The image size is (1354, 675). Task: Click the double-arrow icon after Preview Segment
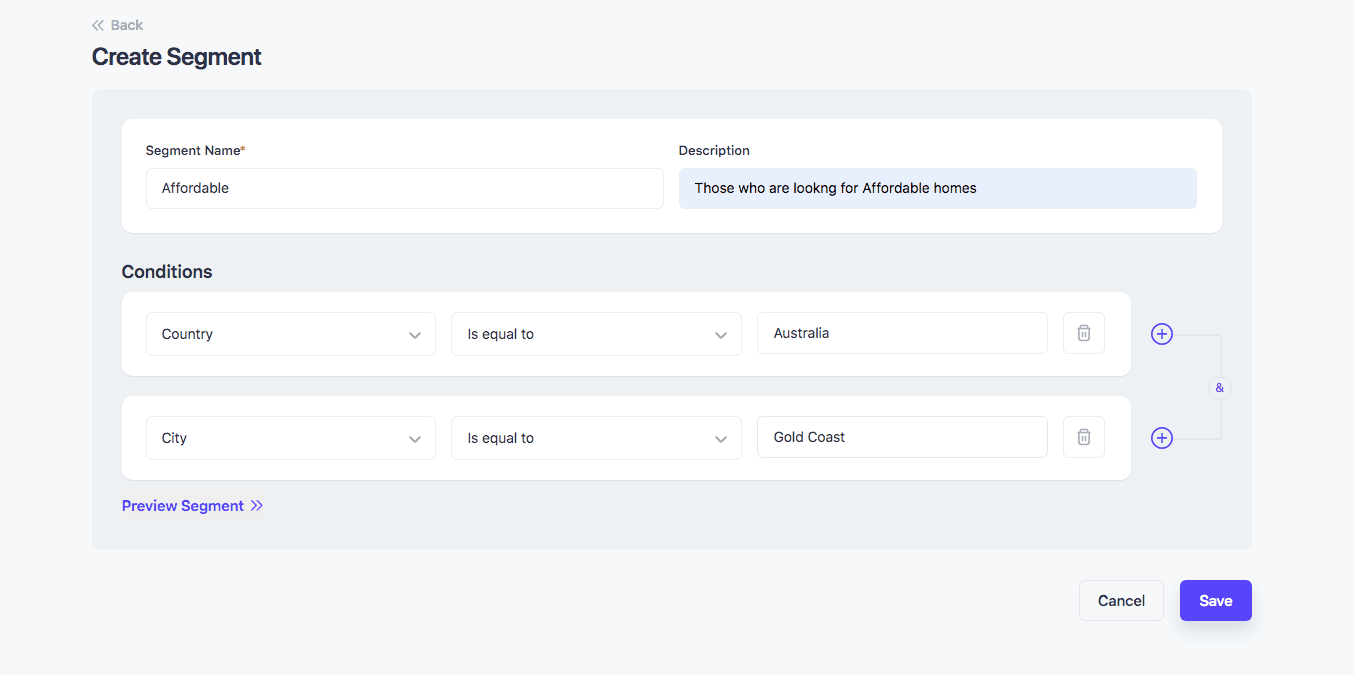[x=257, y=506]
